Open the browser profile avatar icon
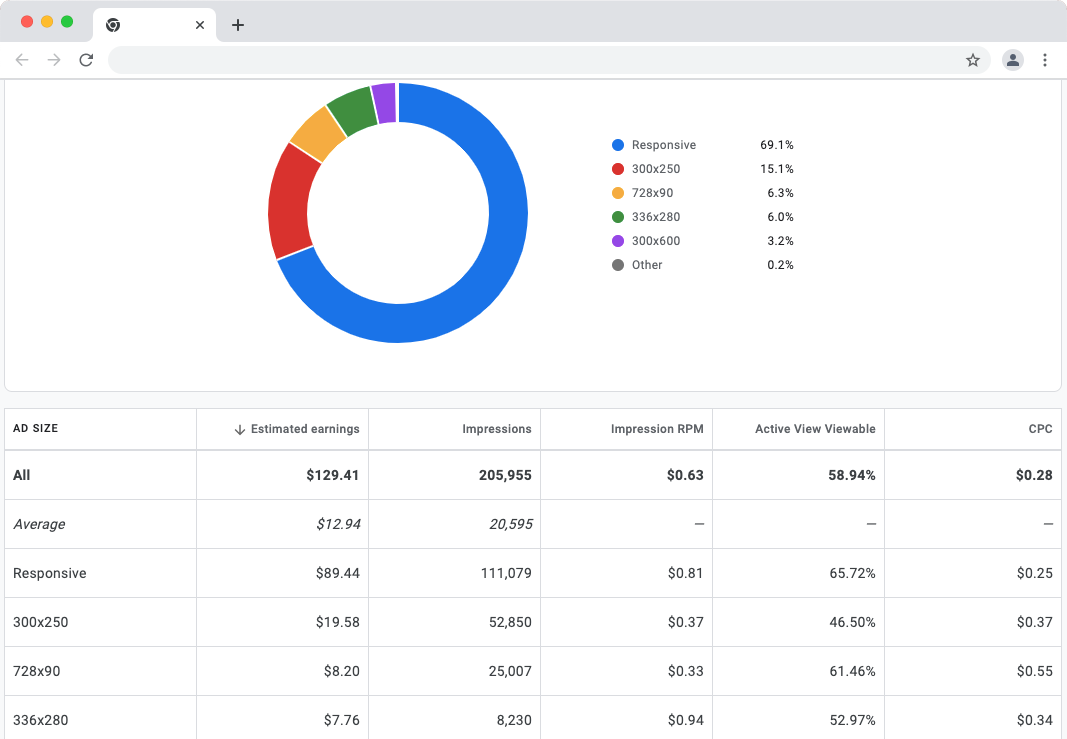Screen dimensions: 1067x739 click(x=1012, y=60)
